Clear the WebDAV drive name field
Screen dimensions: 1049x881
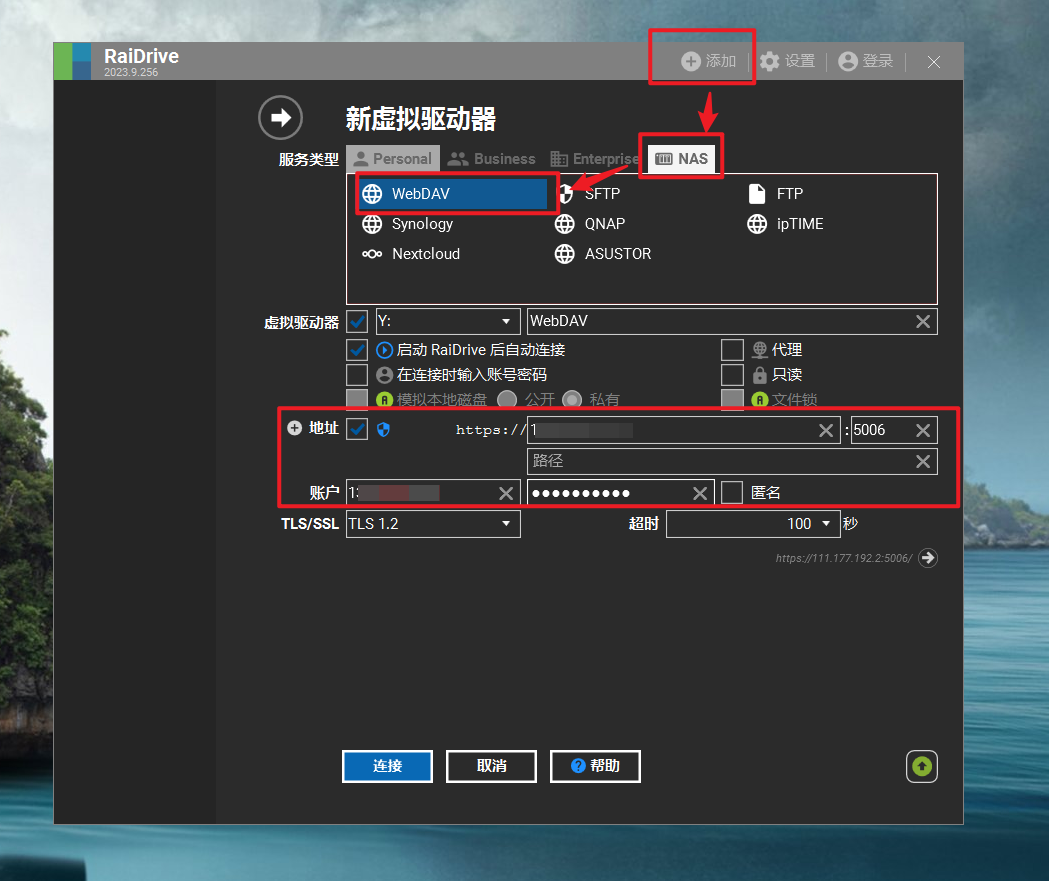[x=923, y=322]
